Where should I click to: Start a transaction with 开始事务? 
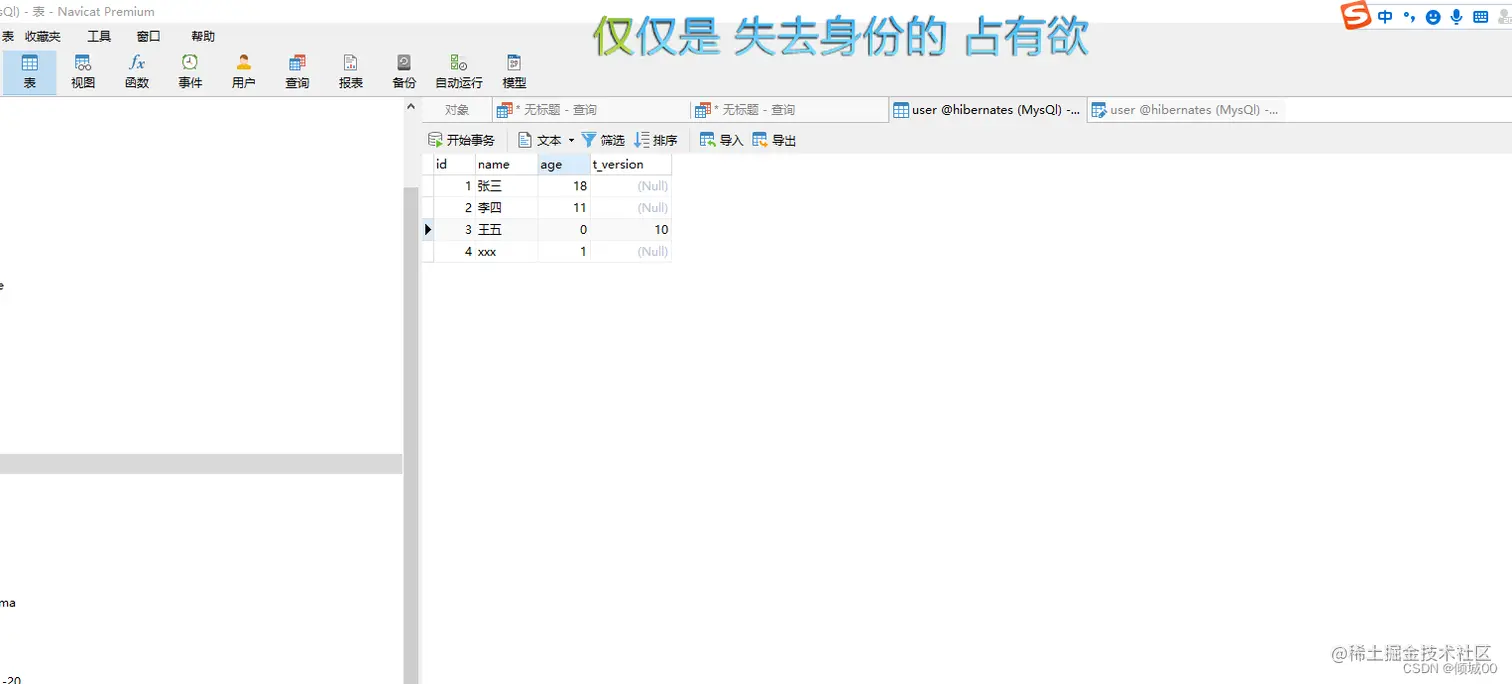(x=461, y=139)
